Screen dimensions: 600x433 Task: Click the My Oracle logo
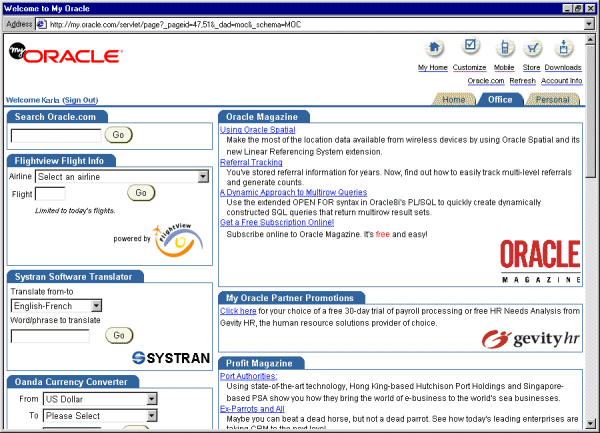tap(65, 54)
